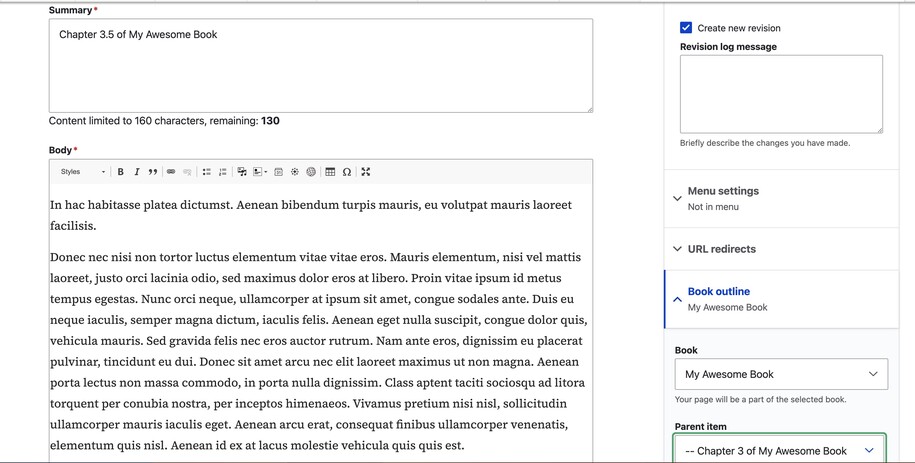Open the Parent item dropdown
Viewport: 915px width, 463px height.
coord(780,450)
